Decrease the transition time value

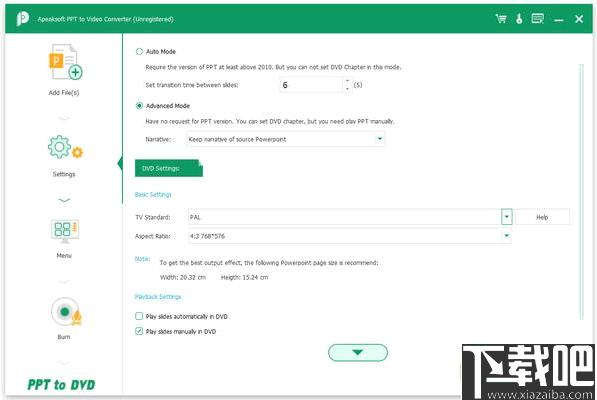click(x=347, y=89)
